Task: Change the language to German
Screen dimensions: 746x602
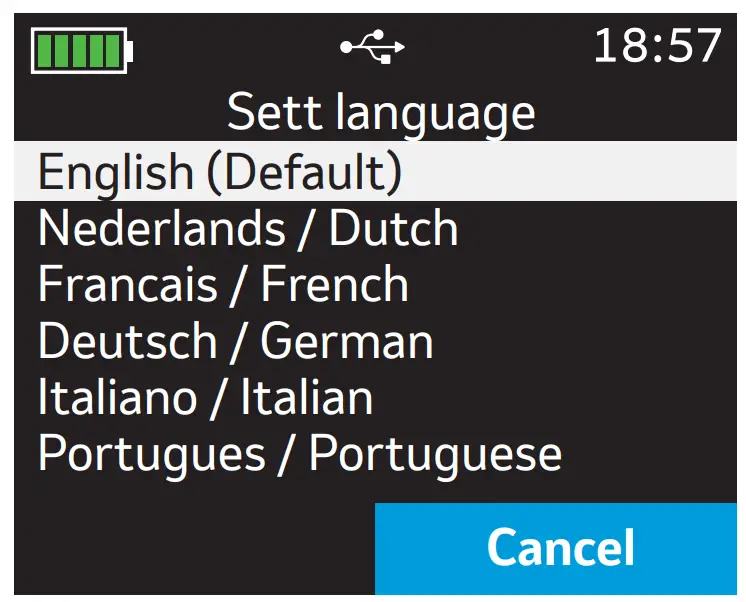Action: click(236, 341)
